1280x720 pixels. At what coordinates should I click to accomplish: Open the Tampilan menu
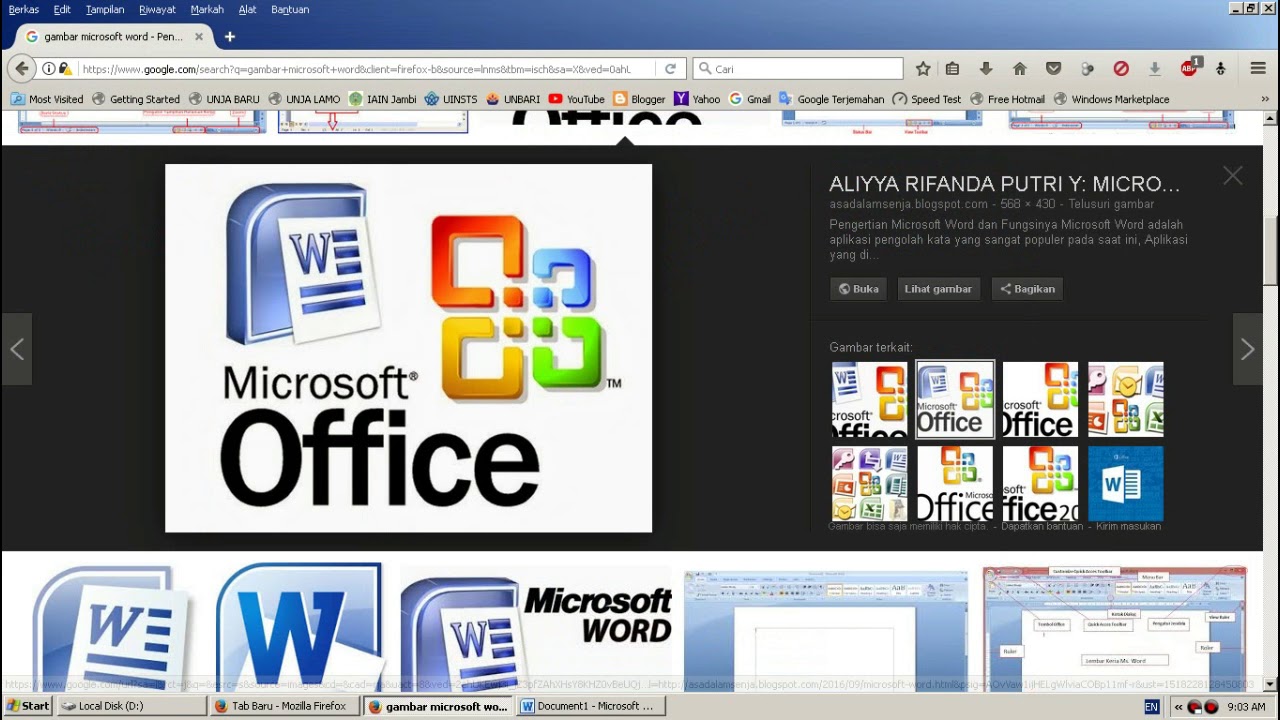click(105, 9)
